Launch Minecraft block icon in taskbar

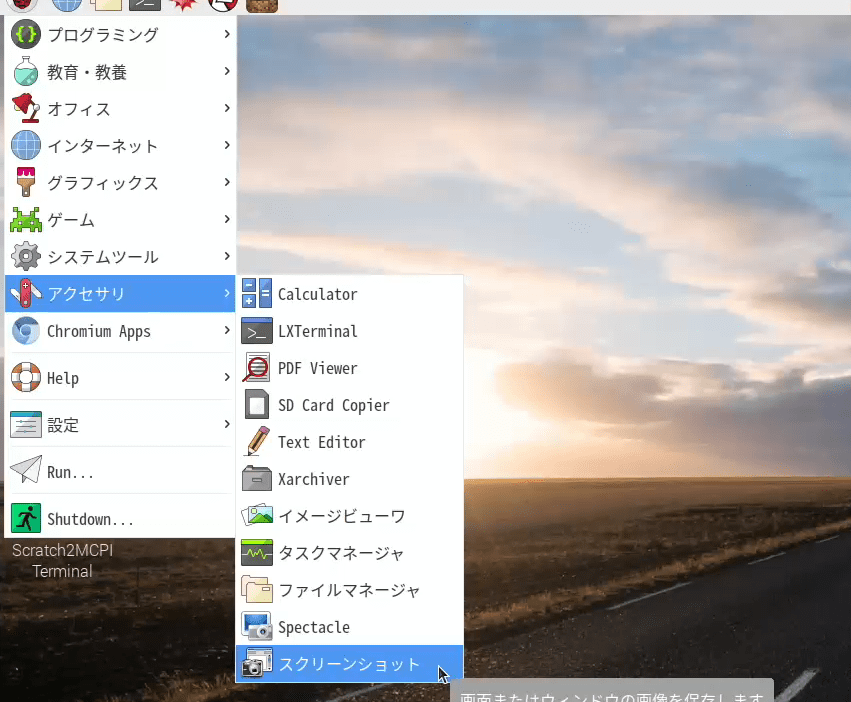click(x=262, y=6)
